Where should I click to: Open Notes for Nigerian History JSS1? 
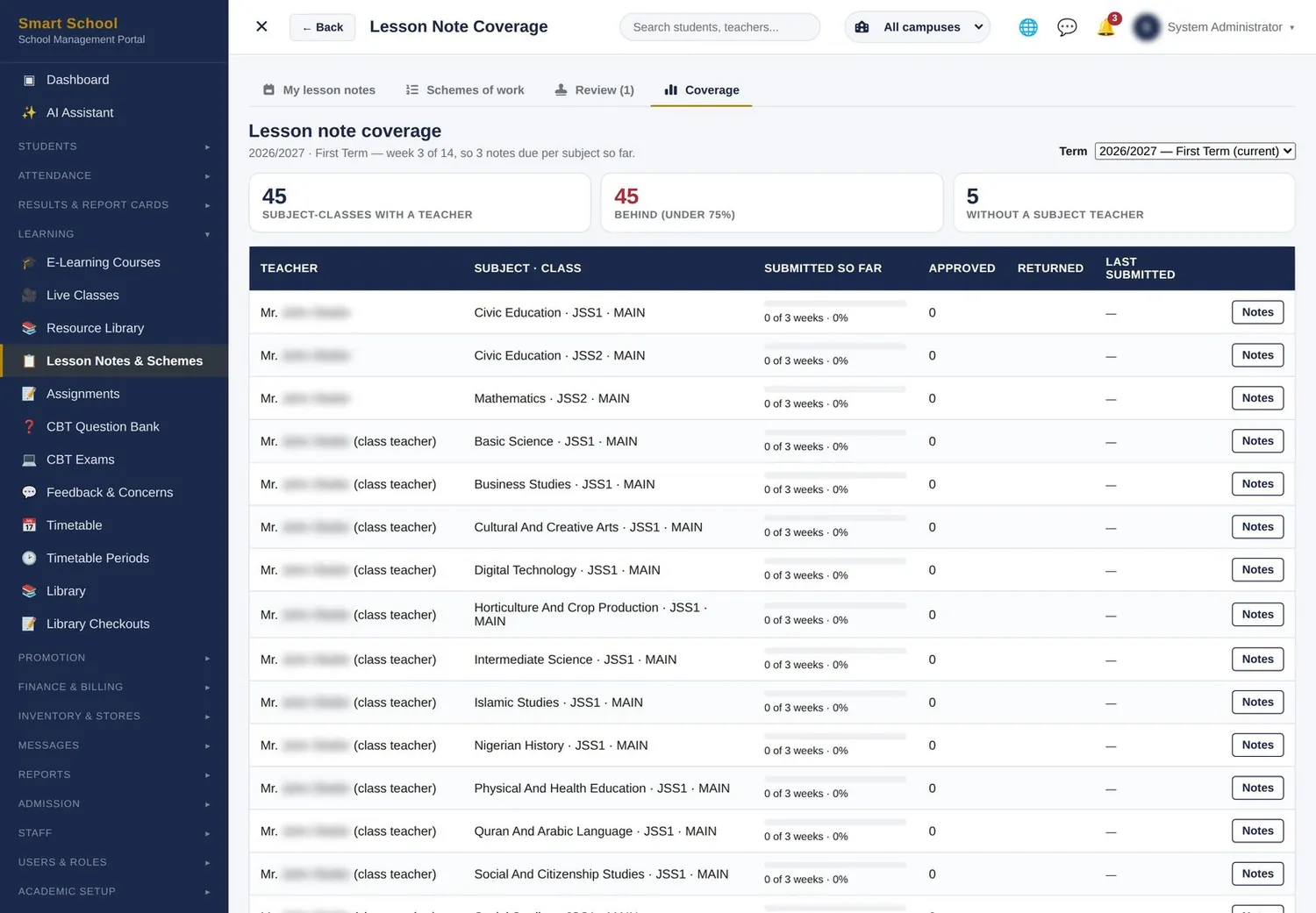pyautogui.click(x=1257, y=745)
